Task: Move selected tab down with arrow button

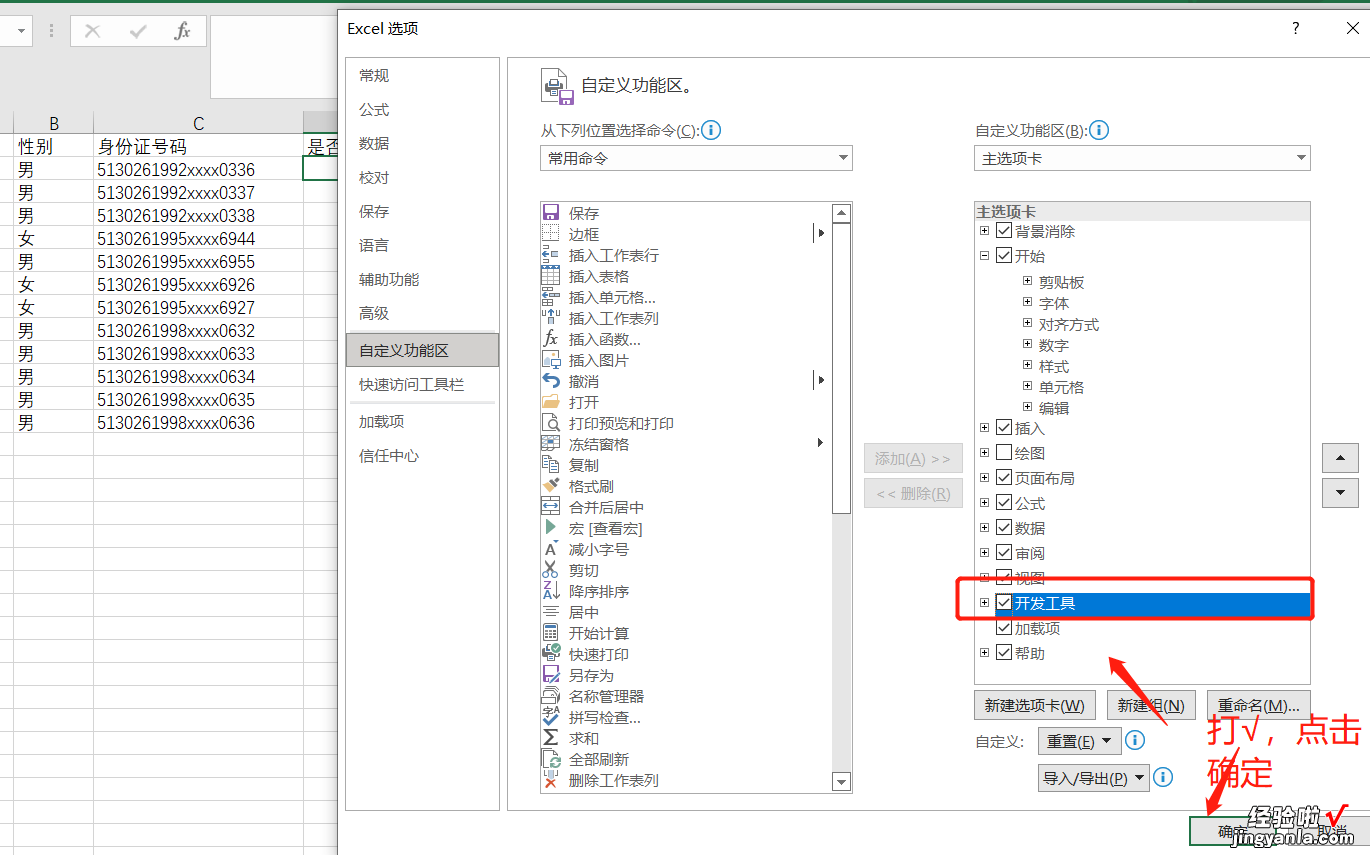Action: click(1340, 492)
